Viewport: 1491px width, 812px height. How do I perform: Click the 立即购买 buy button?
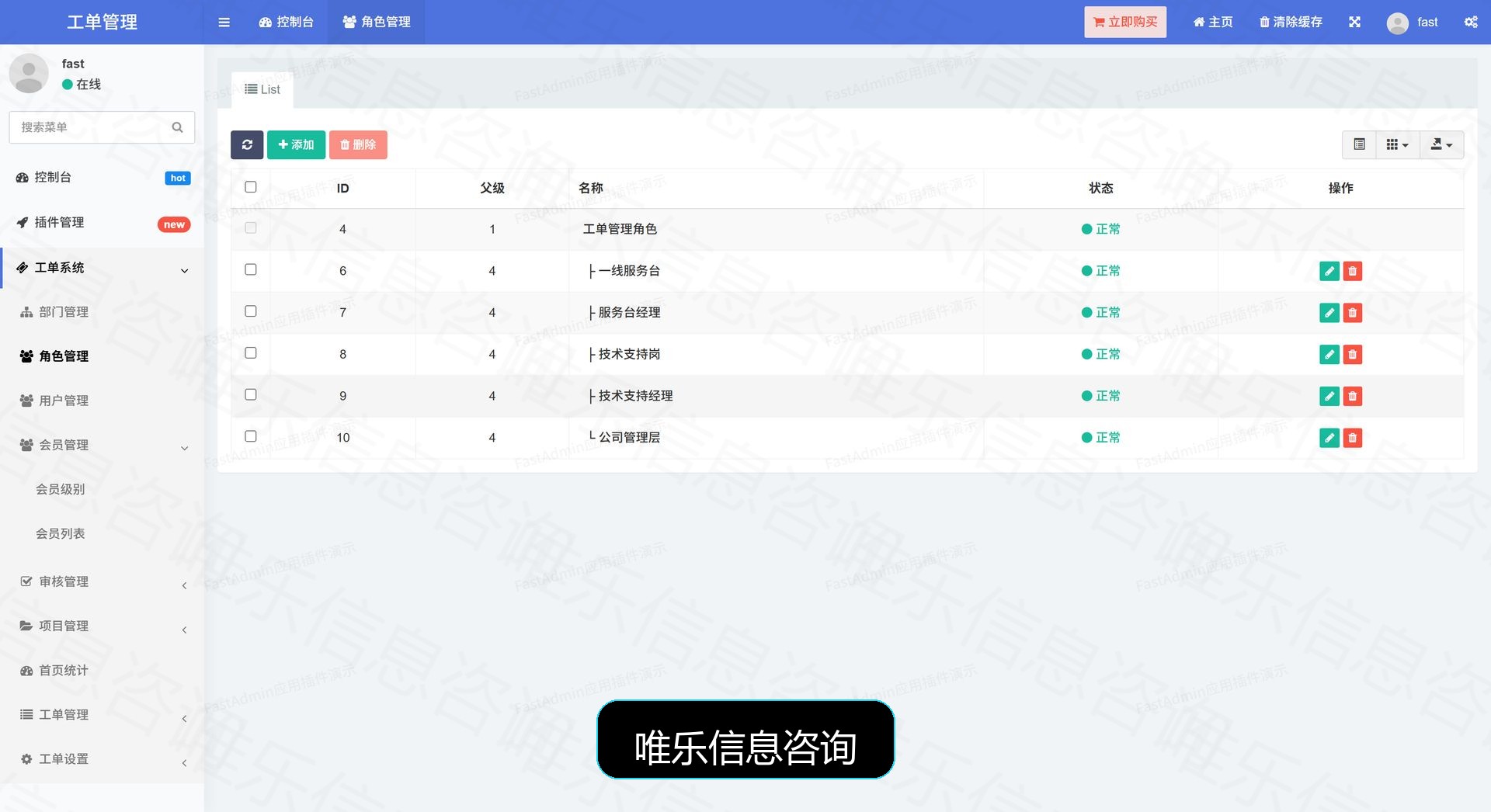(x=1125, y=23)
